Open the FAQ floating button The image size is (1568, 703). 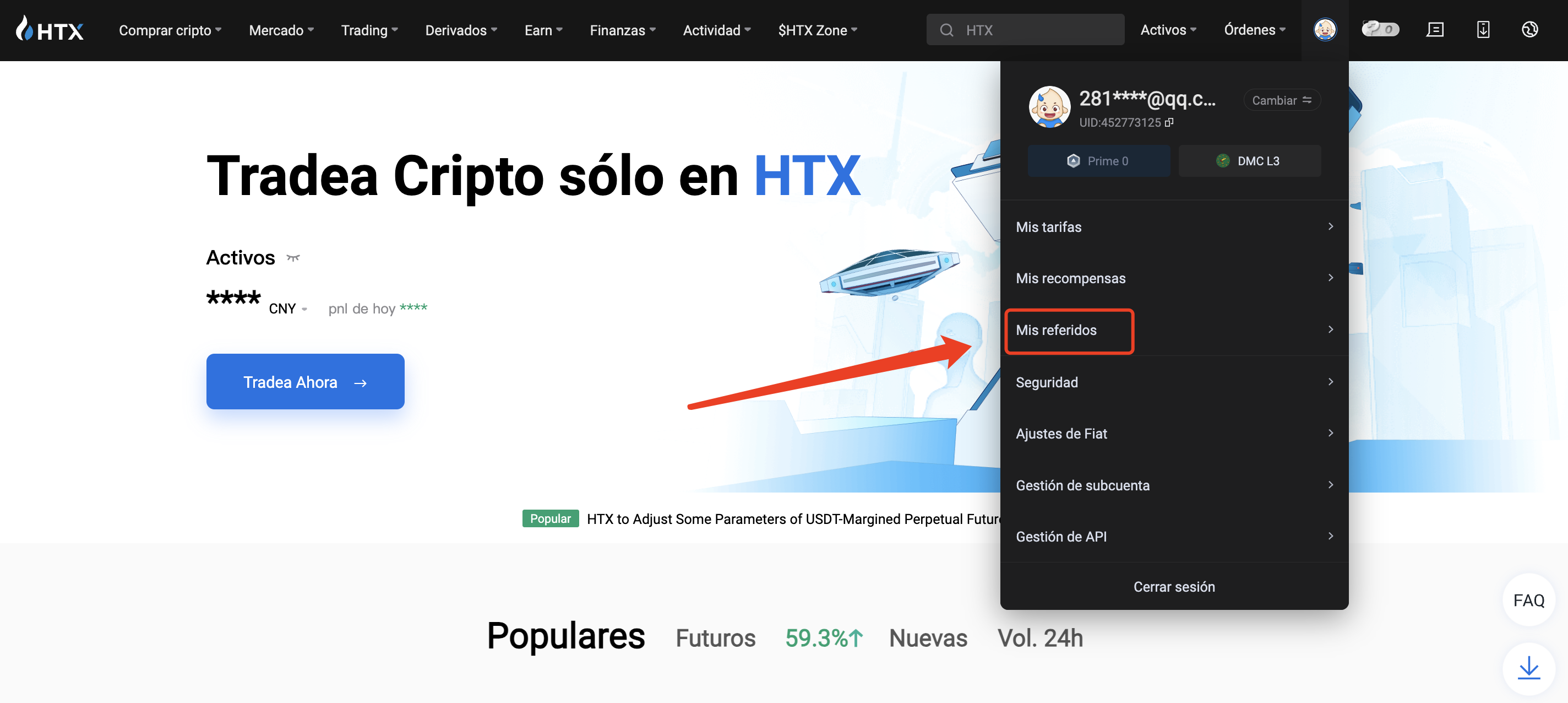pos(1528,600)
